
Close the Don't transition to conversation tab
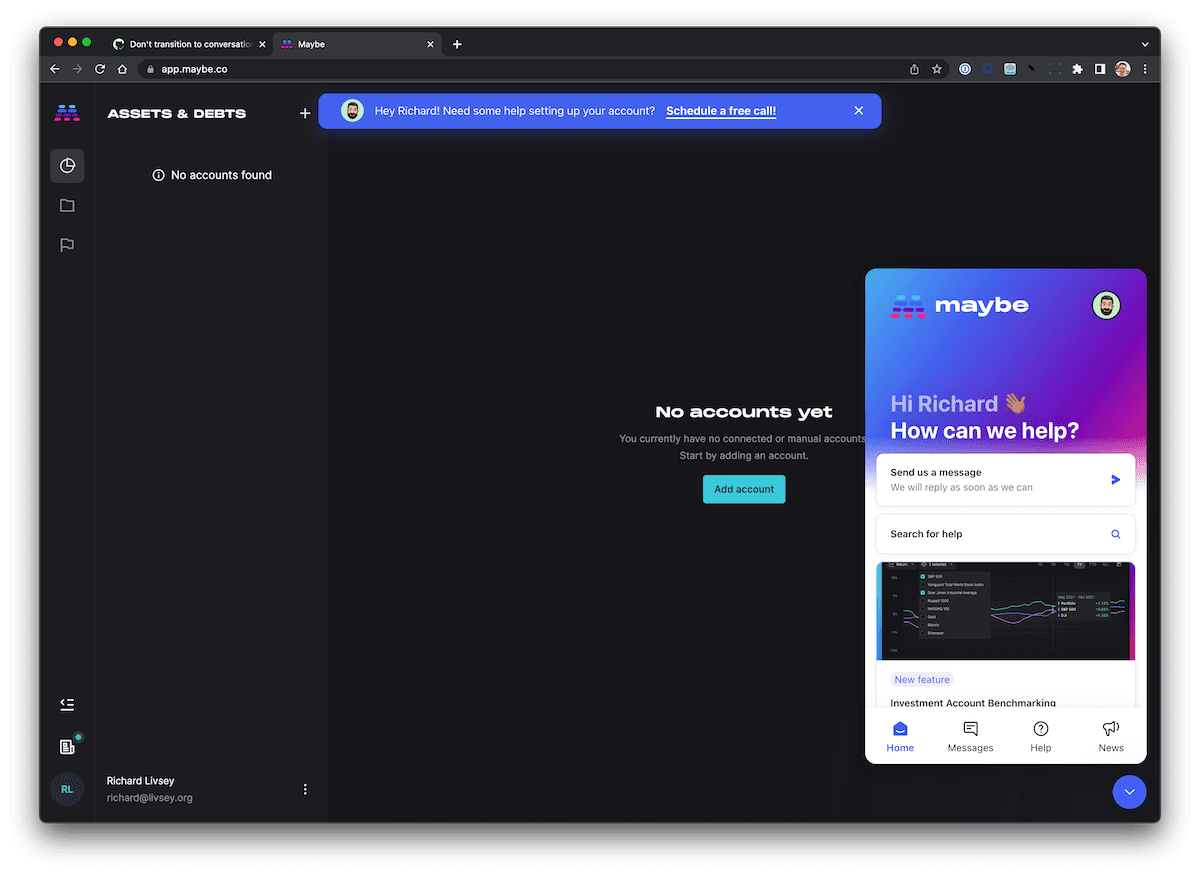click(262, 44)
